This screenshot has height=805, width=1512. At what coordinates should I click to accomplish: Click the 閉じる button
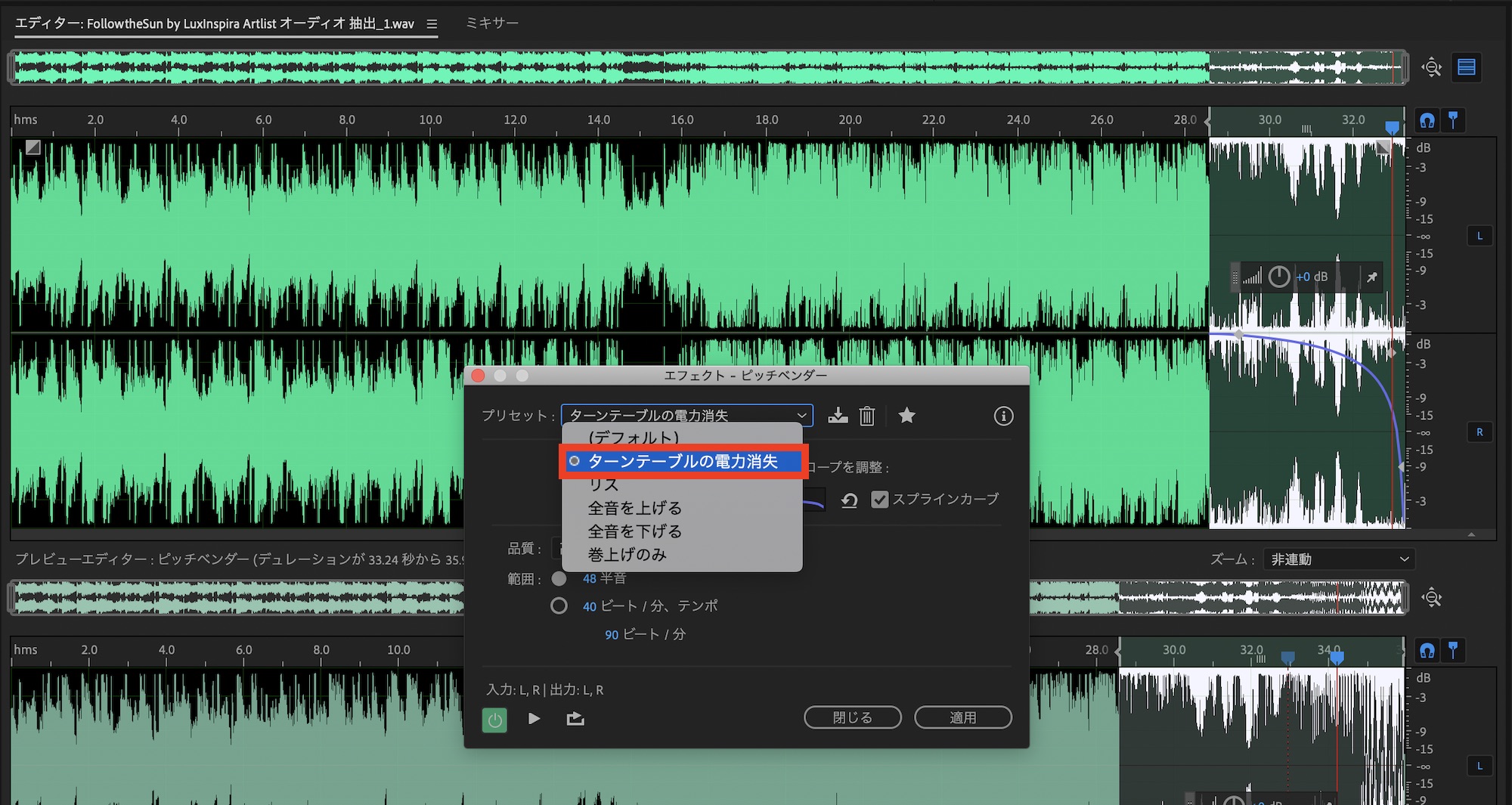(x=852, y=717)
